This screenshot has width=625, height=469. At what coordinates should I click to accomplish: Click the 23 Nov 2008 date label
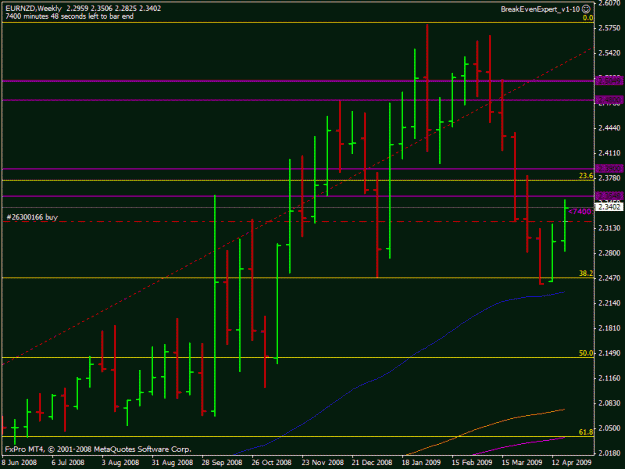(x=322, y=463)
